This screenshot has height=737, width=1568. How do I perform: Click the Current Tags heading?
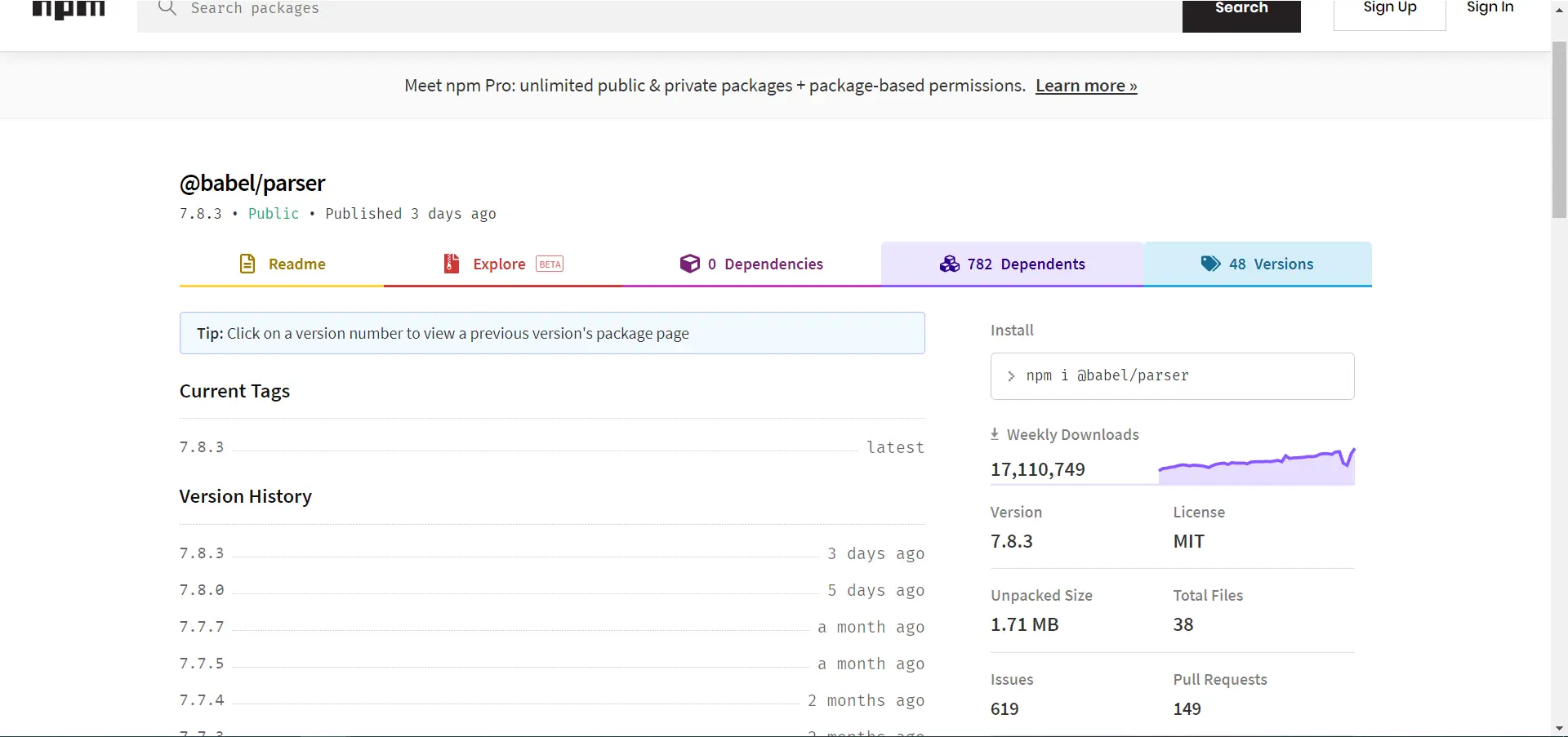tap(235, 391)
